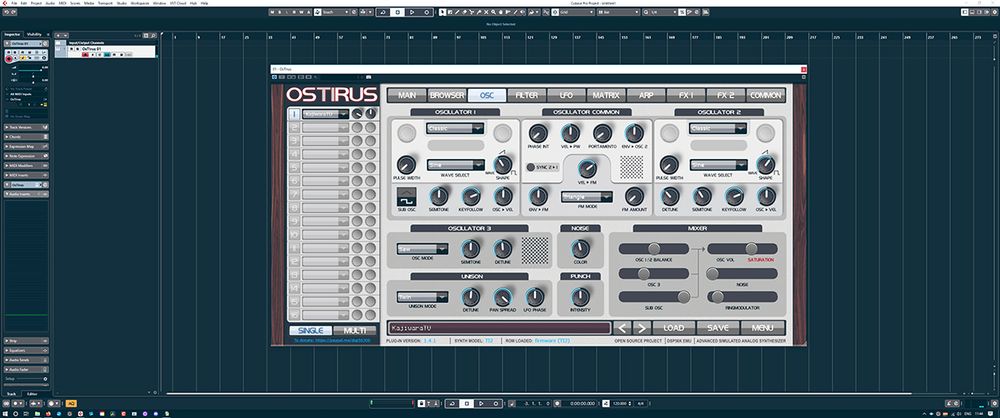This screenshot has width=1000, height=418.
Task: Open Oscillator 2 Wave Select dropdown
Action: coord(717,165)
